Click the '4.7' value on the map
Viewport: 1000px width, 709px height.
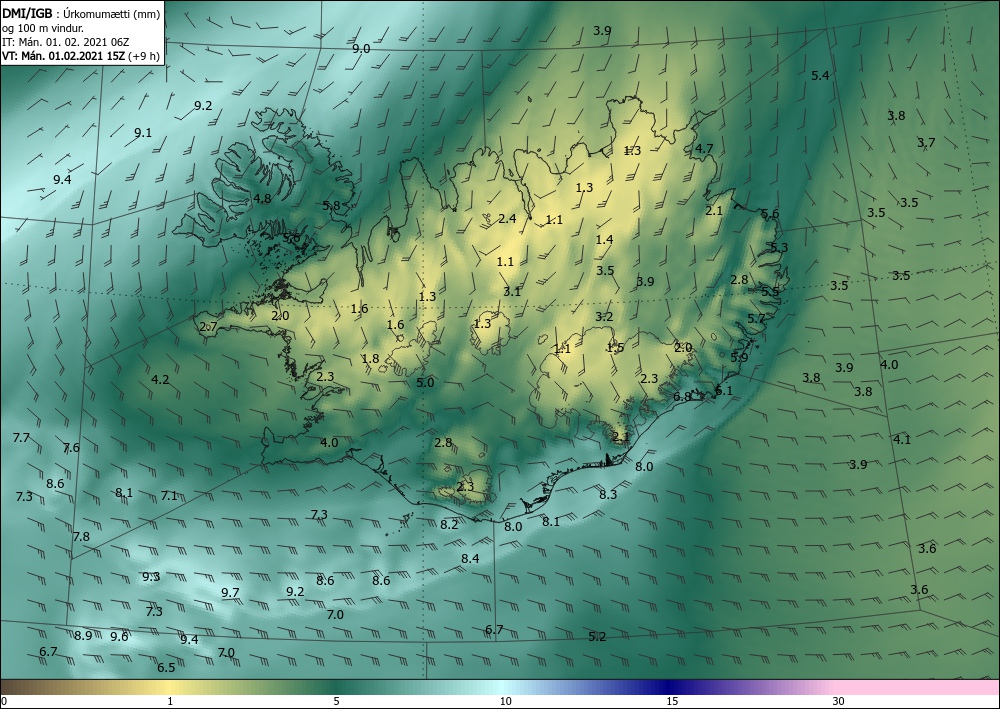(x=703, y=149)
